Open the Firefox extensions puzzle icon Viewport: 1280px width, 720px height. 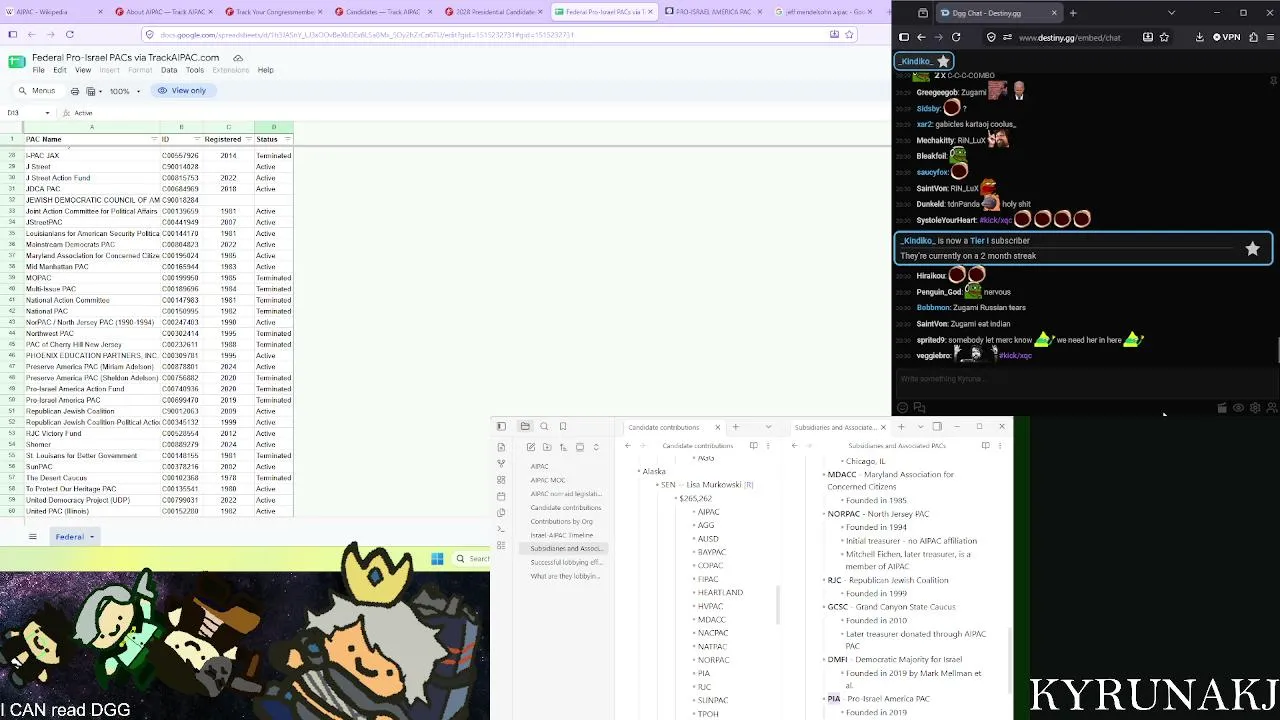coord(1254,37)
